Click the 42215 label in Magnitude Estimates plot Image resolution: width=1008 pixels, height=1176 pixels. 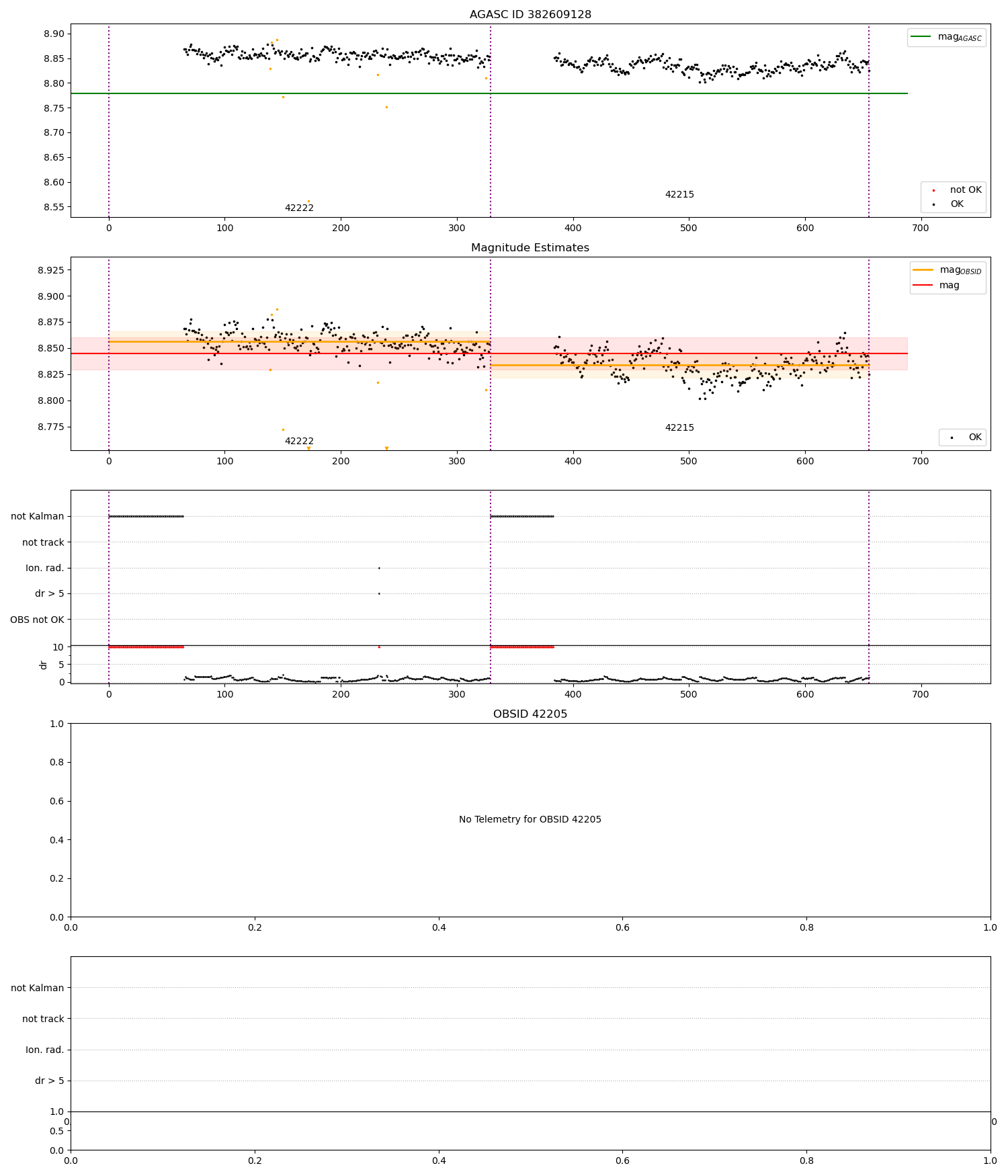679,427
